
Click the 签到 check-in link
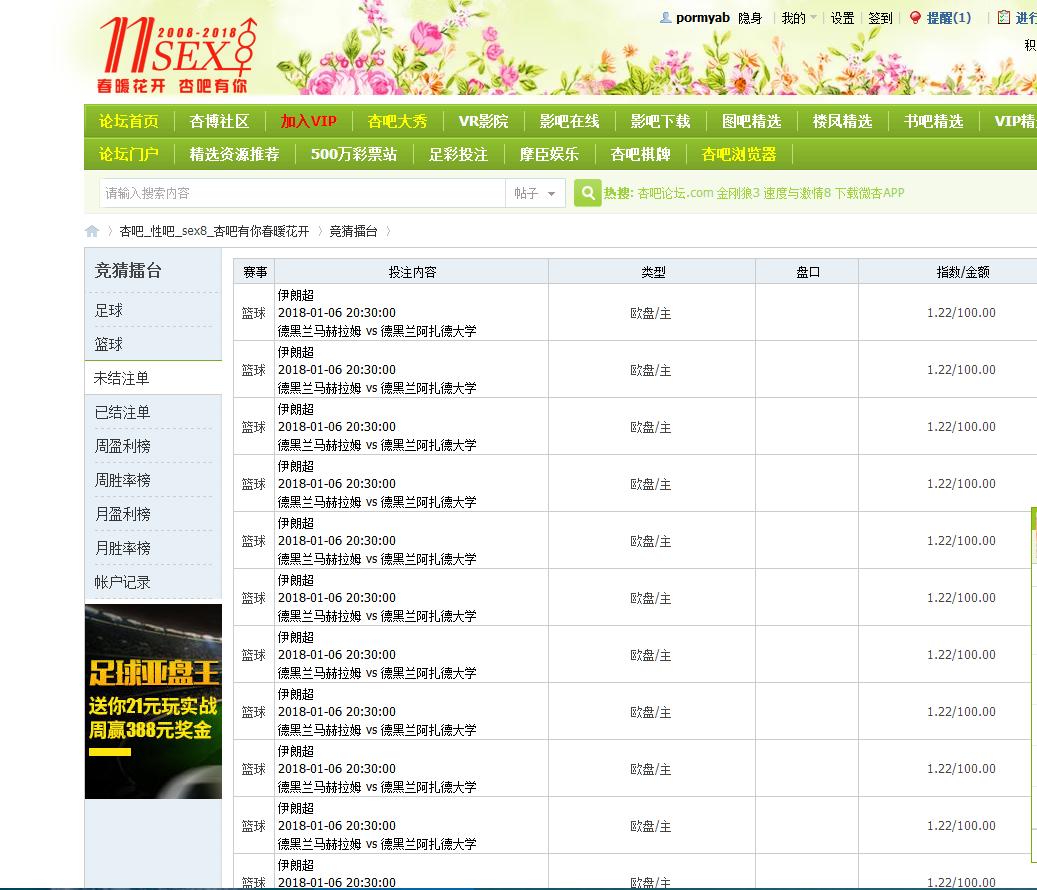pyautogui.click(x=880, y=18)
